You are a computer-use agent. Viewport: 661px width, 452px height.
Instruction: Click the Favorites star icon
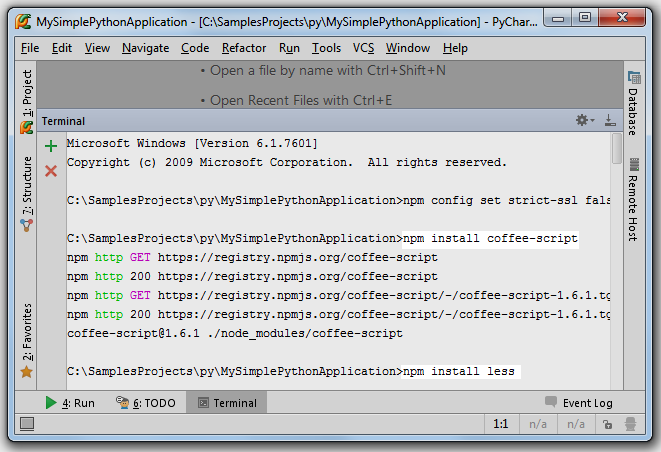(27, 372)
